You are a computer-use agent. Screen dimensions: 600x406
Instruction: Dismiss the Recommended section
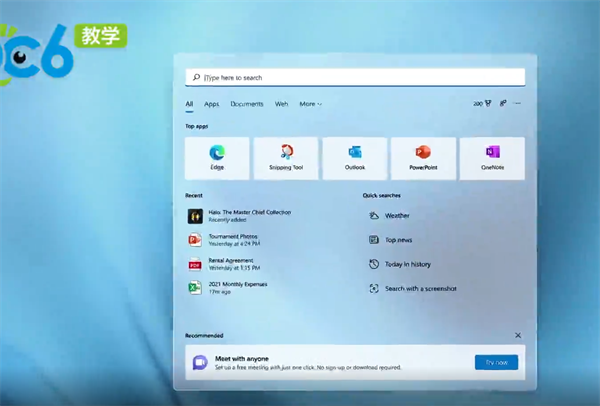point(517,336)
